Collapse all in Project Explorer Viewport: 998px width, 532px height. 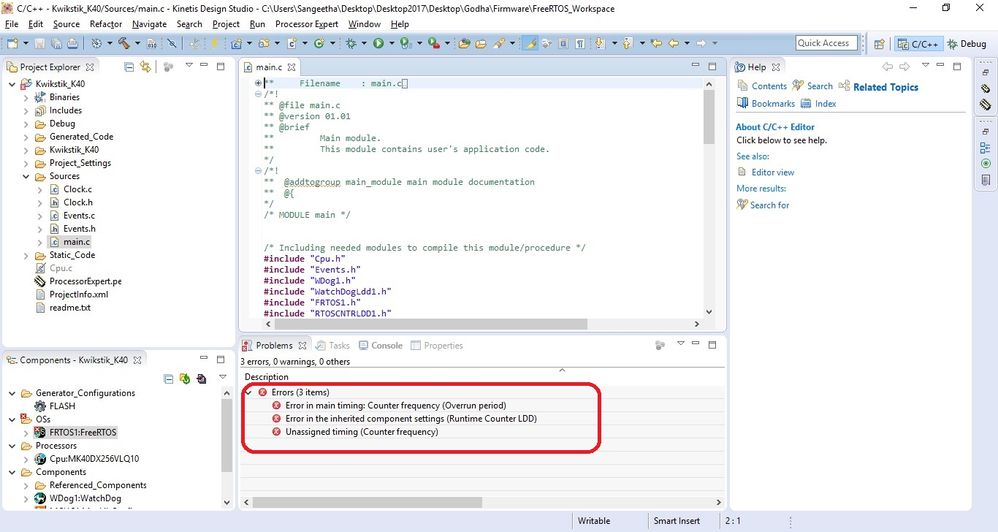click(x=129, y=67)
